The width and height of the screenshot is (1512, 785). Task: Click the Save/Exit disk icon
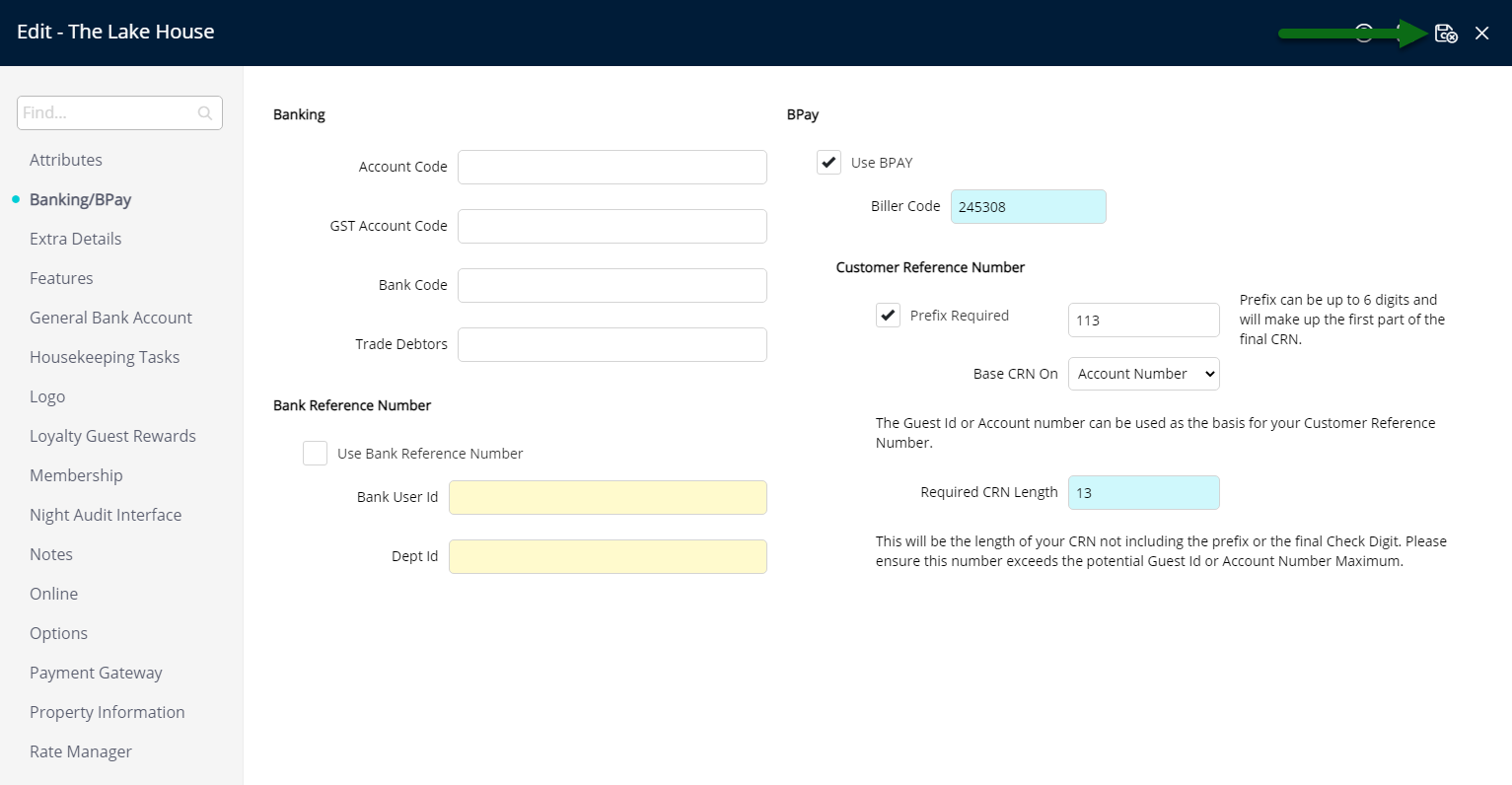coord(1446,34)
